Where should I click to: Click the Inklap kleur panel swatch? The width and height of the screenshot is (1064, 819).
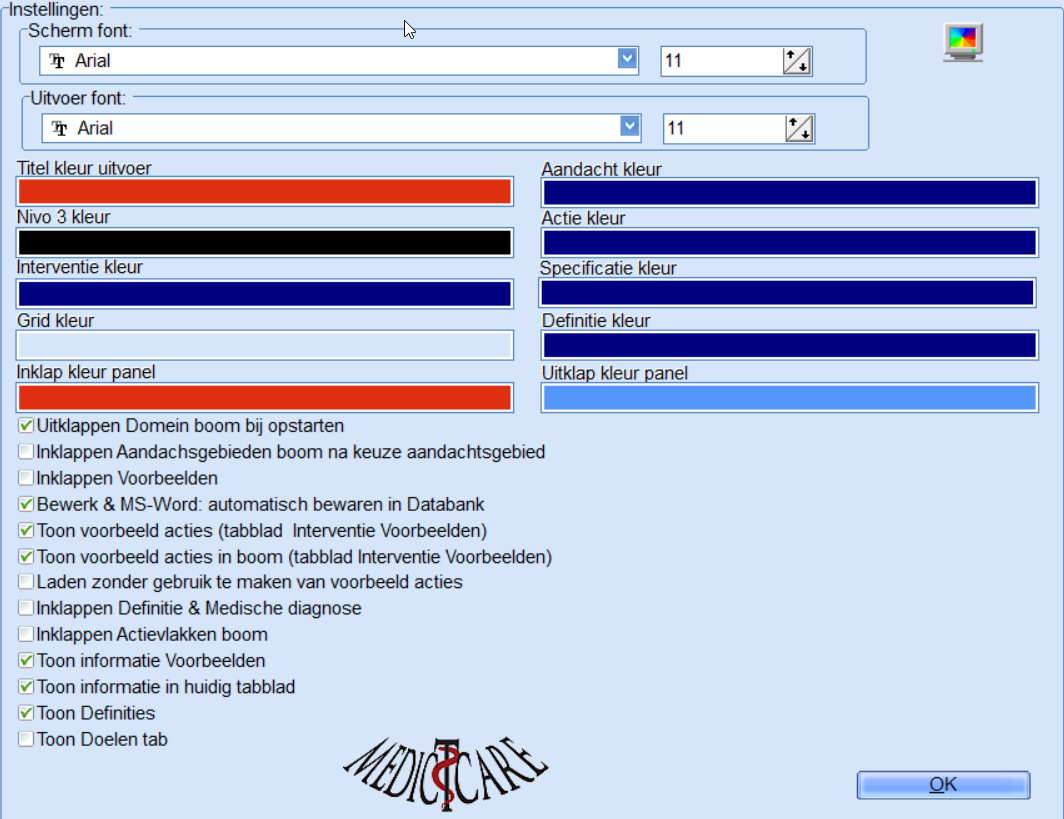click(265, 397)
